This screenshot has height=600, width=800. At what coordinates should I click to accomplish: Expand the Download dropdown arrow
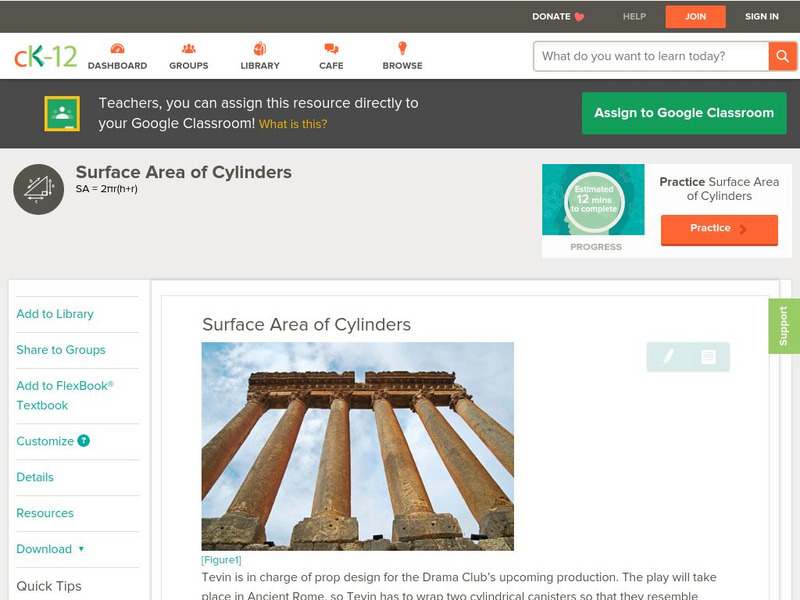click(81, 549)
